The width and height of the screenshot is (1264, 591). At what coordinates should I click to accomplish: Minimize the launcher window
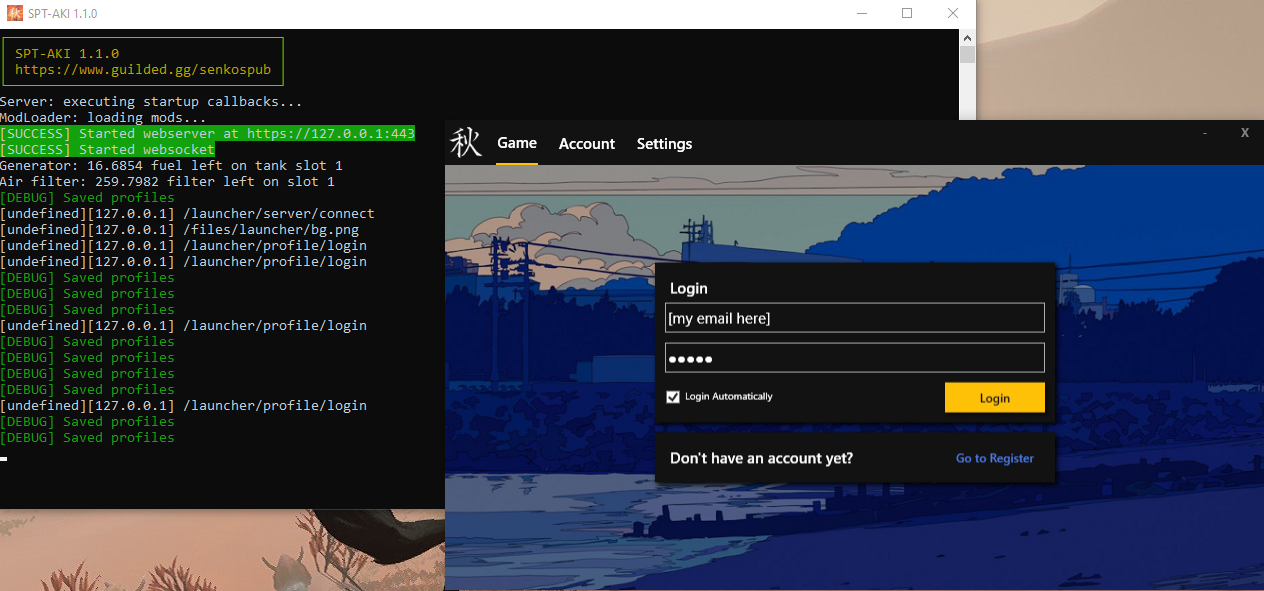(1205, 133)
